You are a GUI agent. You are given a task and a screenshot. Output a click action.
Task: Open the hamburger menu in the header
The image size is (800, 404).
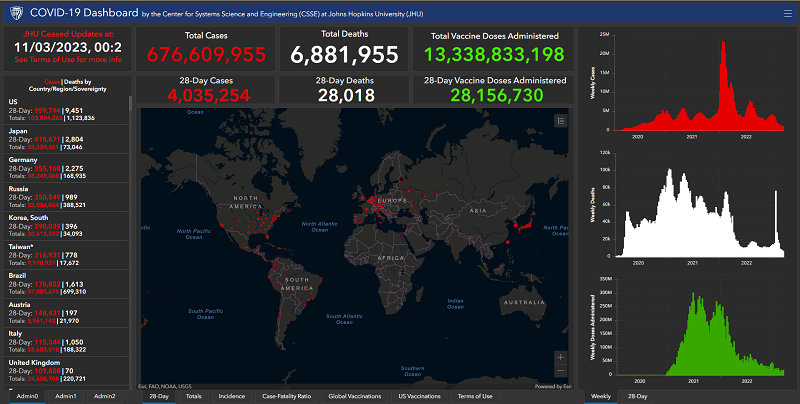[x=788, y=14]
